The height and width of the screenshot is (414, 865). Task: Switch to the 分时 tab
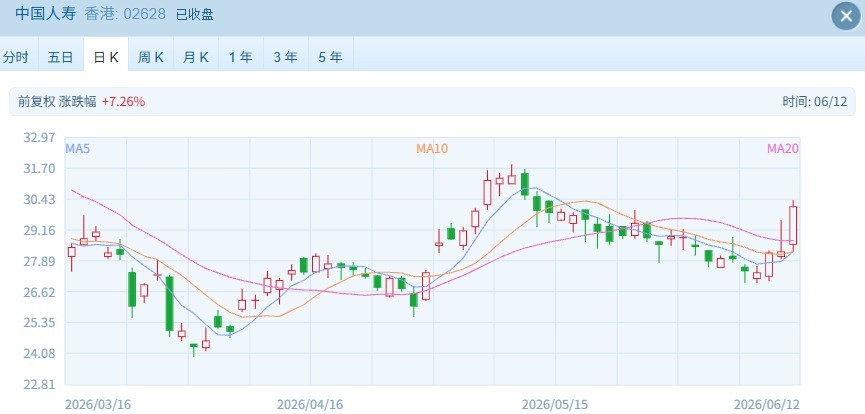pos(15,57)
